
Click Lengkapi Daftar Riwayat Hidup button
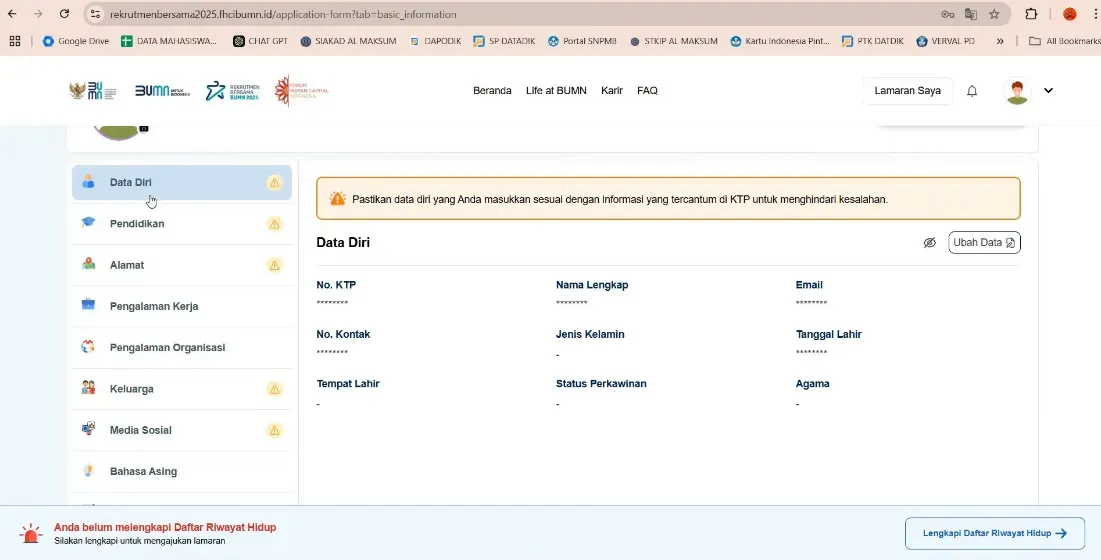(987, 533)
